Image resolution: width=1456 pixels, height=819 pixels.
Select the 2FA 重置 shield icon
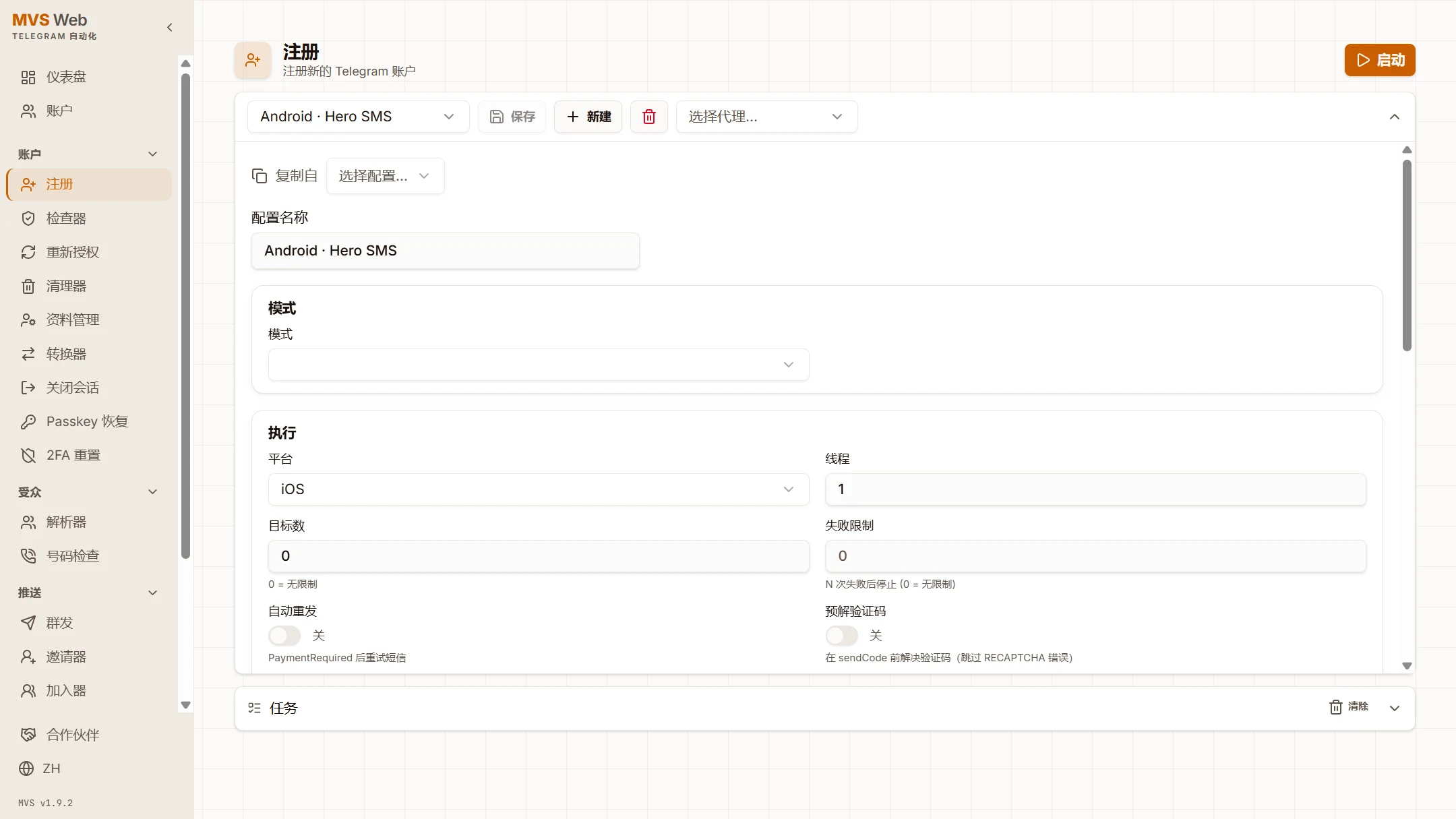pos(28,456)
